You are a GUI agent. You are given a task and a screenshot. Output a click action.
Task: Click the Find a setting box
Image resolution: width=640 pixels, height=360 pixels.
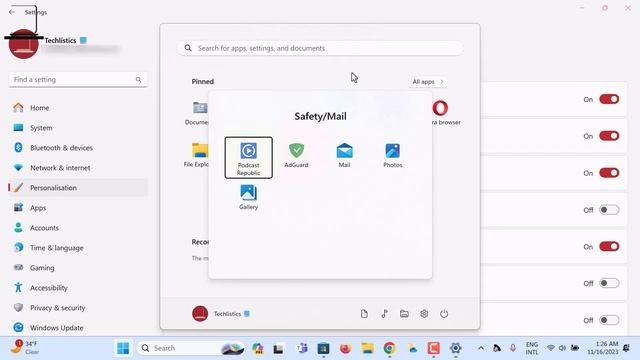tap(78, 80)
